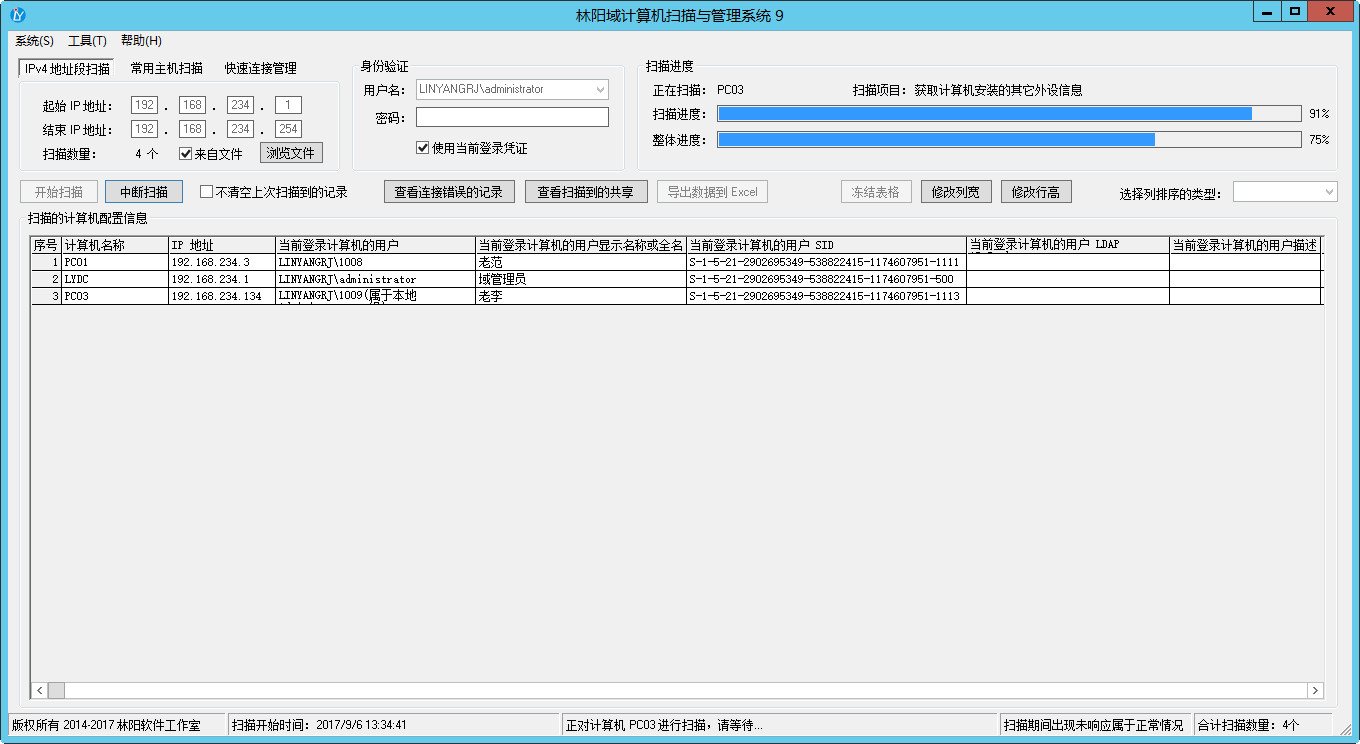1360x744 pixels.
Task: Click the LINYANGRJ\1008 user cell
Action: coord(375,262)
